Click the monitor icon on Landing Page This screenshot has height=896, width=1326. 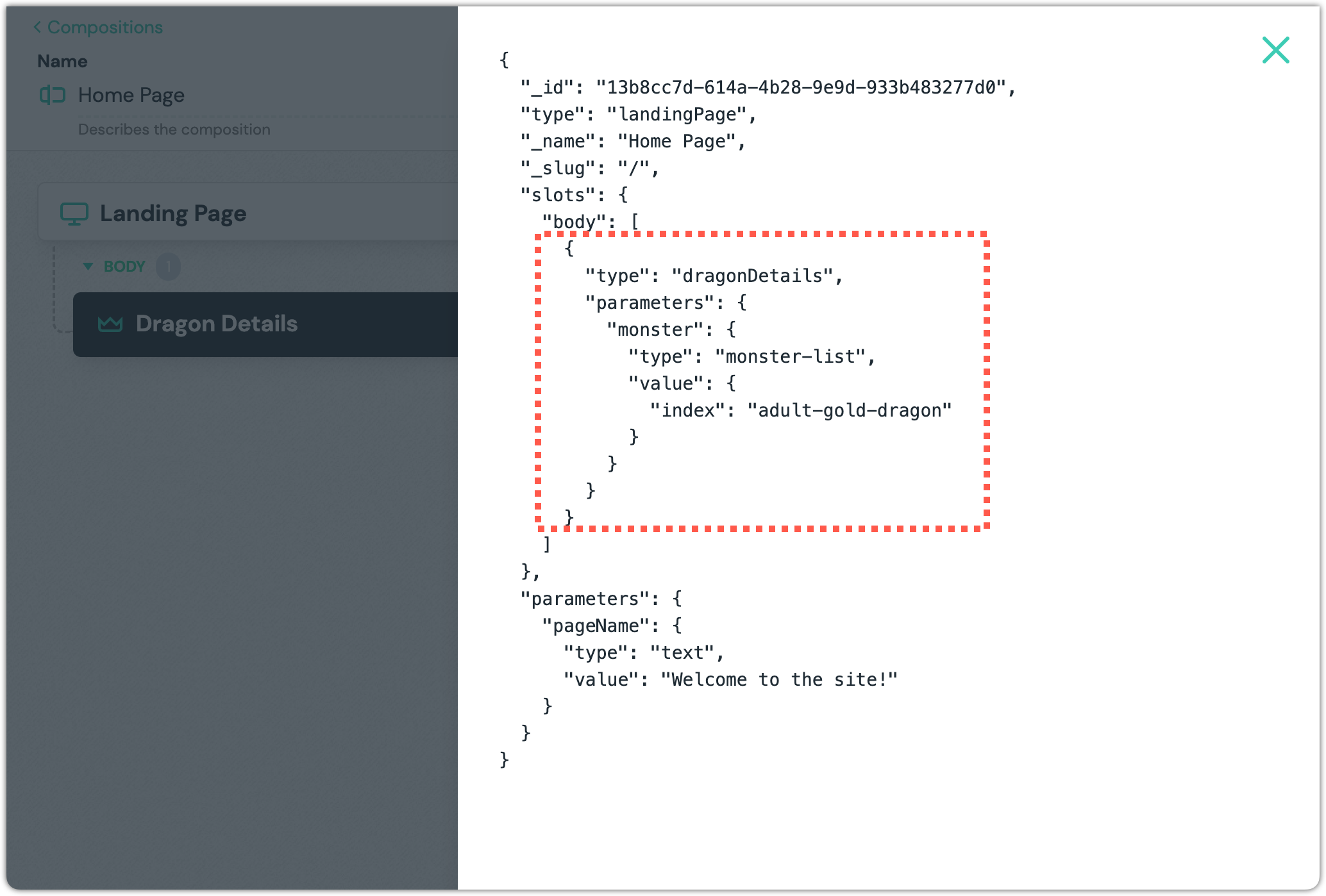(74, 213)
